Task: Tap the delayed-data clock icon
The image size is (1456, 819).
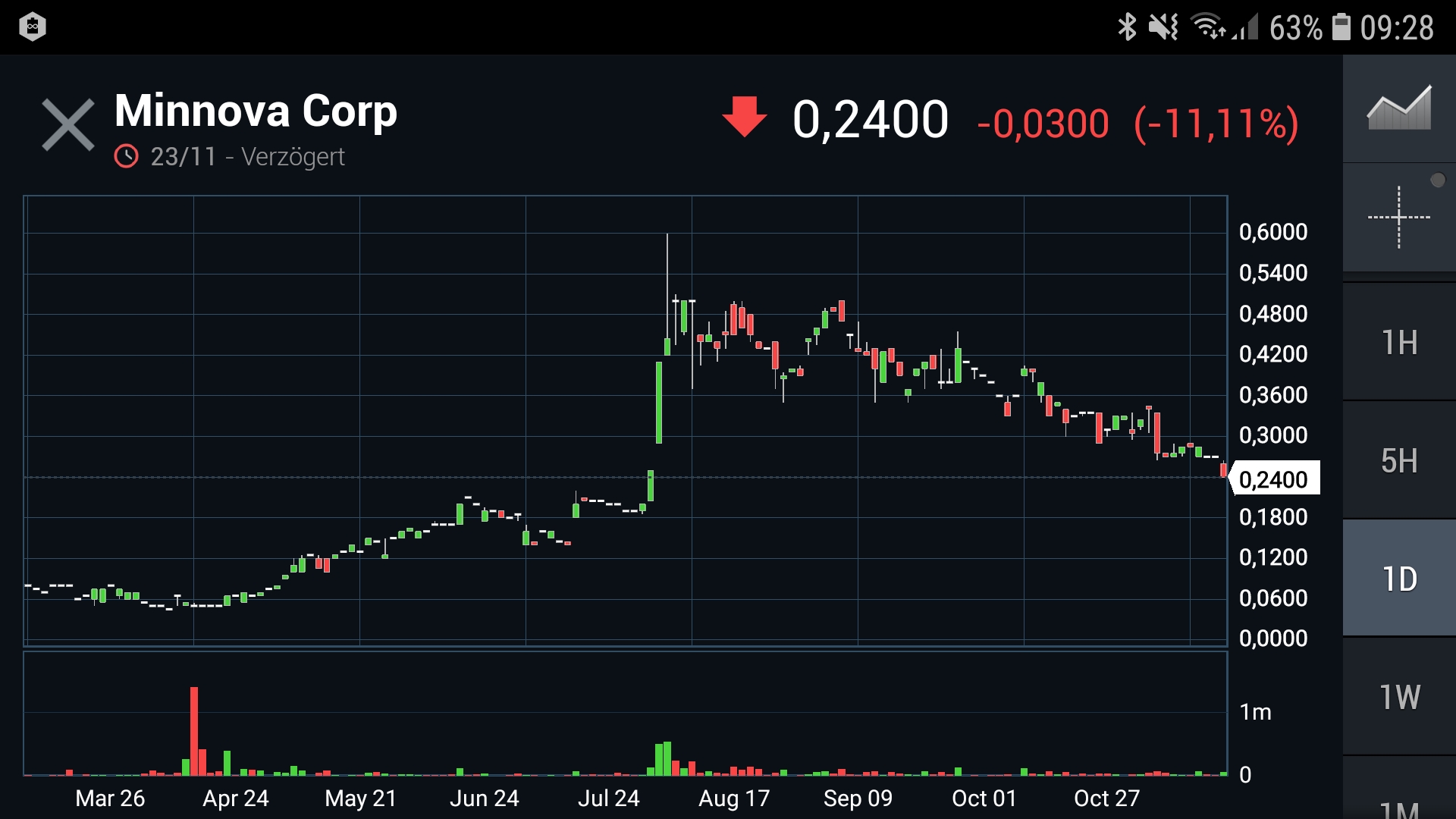Action: [126, 157]
